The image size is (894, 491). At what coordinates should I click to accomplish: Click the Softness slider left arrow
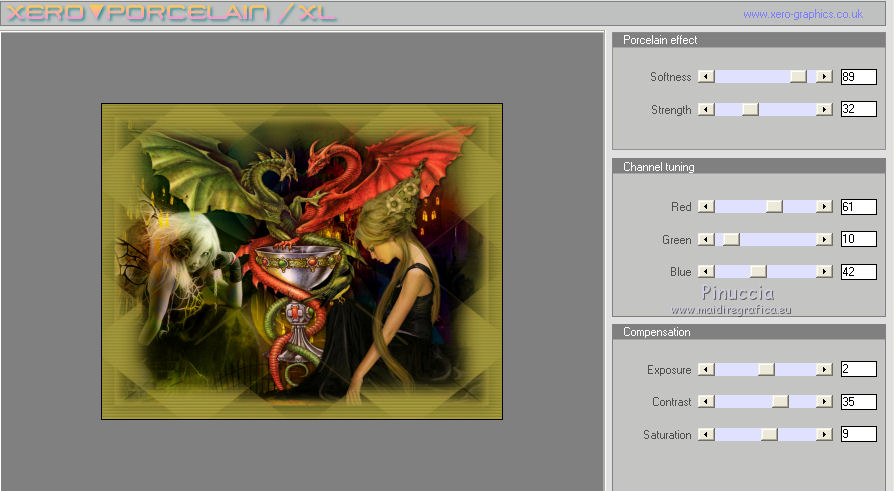[706, 76]
